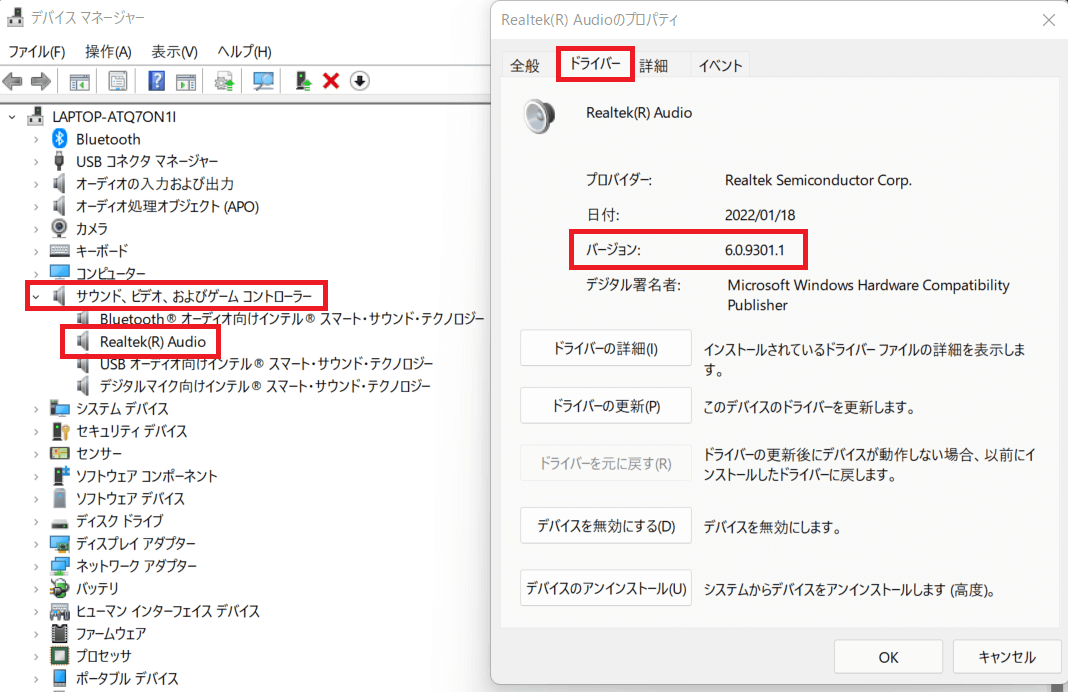Expand the システム デバイス category arrow
Viewport: 1068px width, 692px height.
[x=36, y=409]
